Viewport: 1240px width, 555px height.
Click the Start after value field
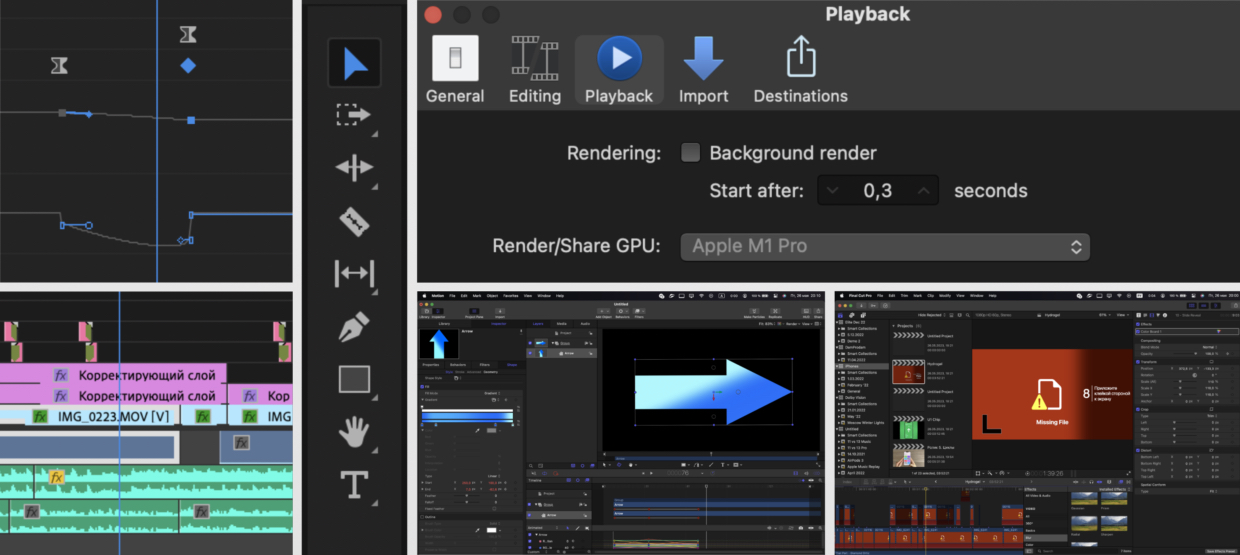tap(878, 191)
